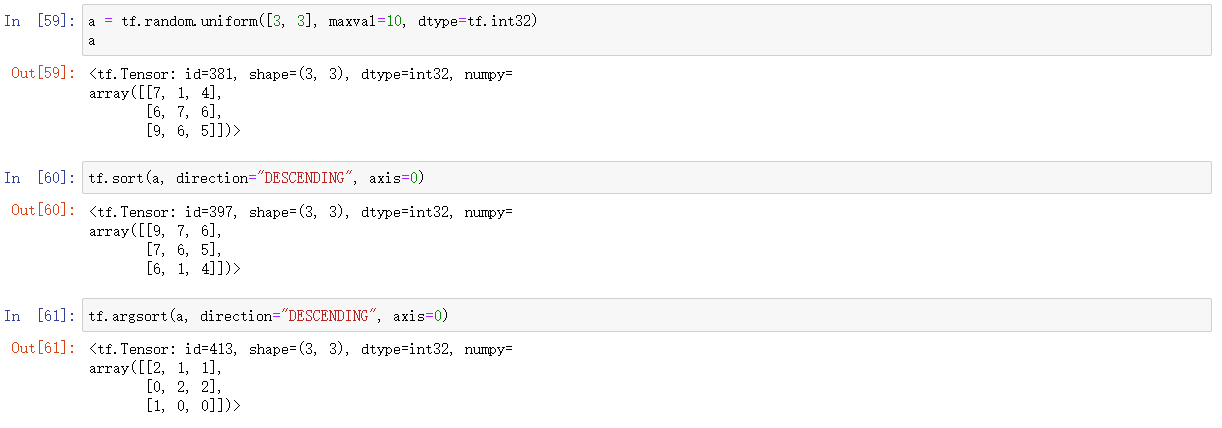Click the lone 'a' line in cell 59
Viewport: 1222px width, 428px height.
(x=92, y=41)
